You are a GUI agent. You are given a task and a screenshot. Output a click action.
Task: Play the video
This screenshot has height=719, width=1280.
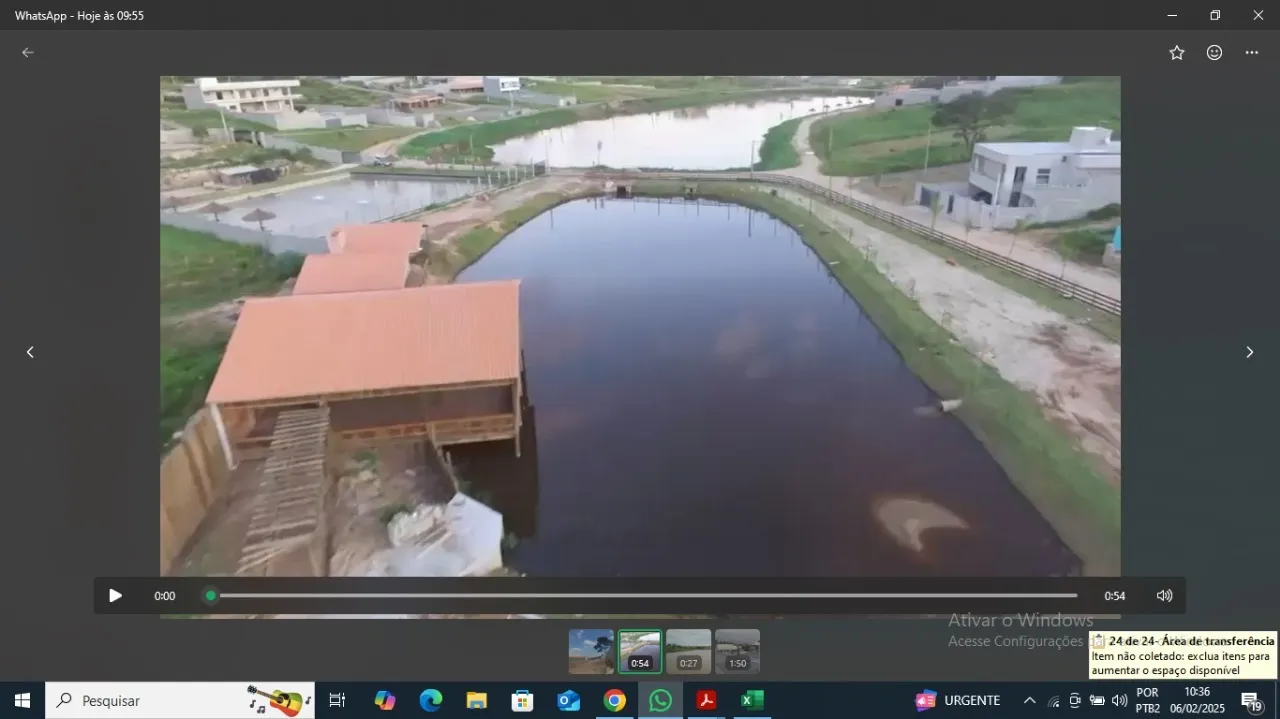tap(115, 596)
